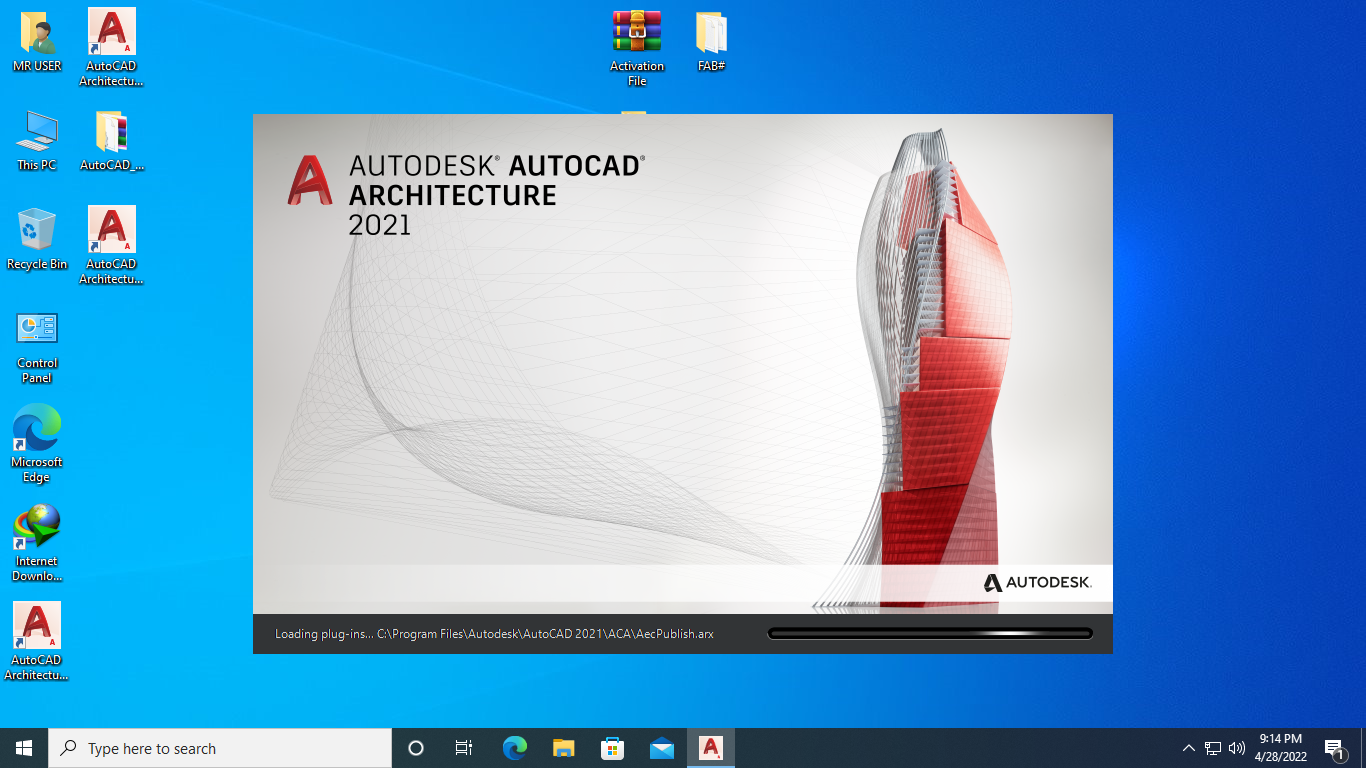Click the Cortana circle on taskbar
1366x768 pixels.
[x=416, y=748]
